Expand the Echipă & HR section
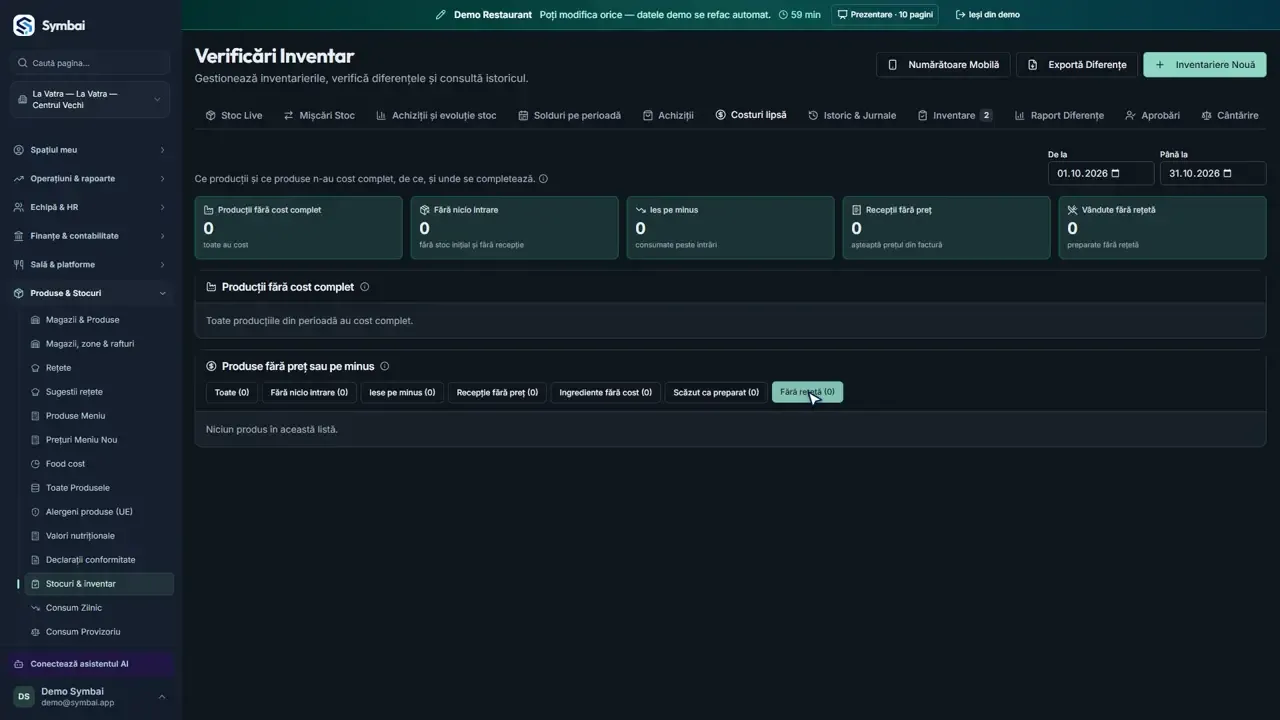The image size is (1280, 720). click(91, 207)
